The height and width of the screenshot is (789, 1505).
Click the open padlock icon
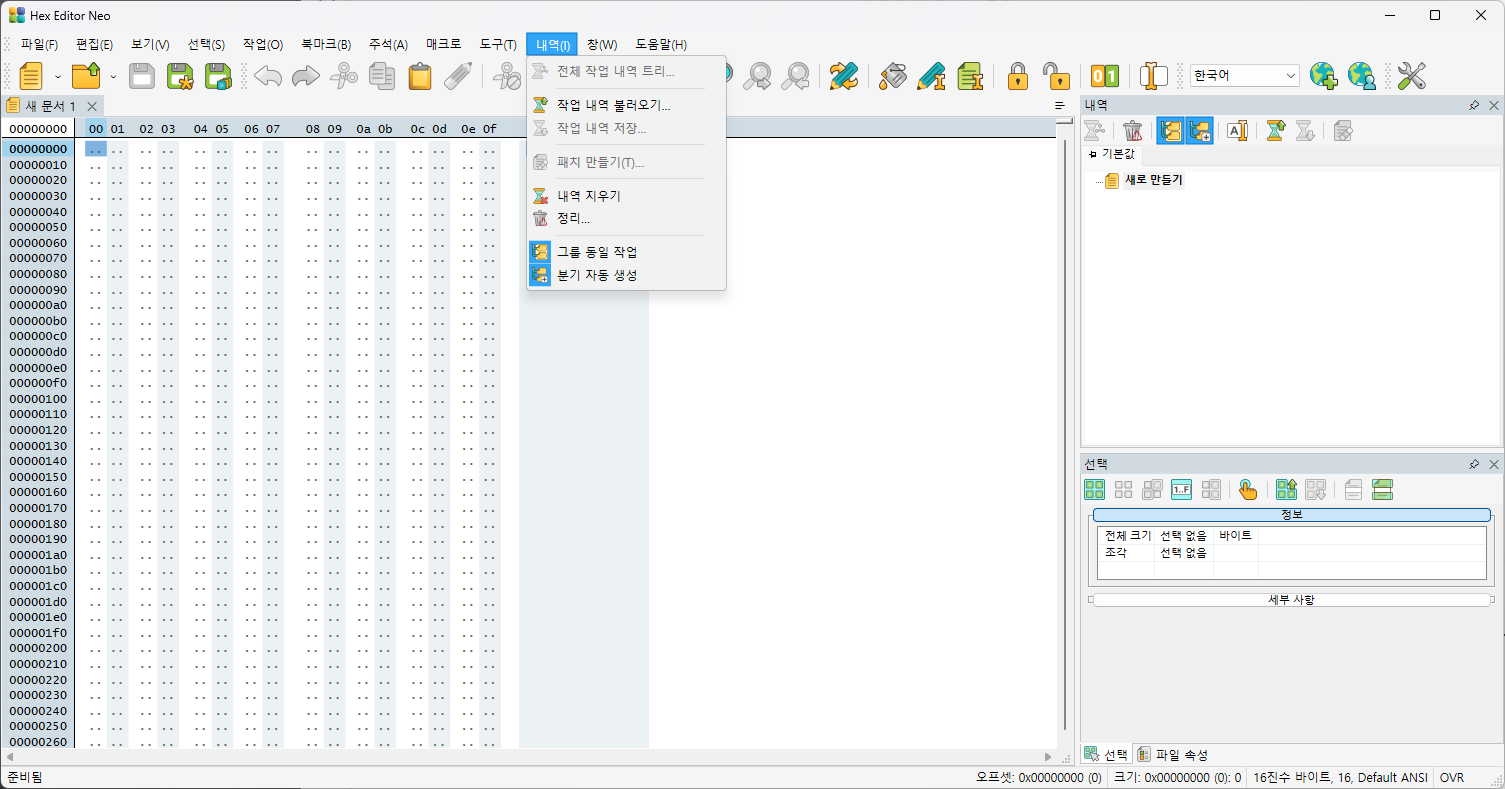tap(1056, 76)
